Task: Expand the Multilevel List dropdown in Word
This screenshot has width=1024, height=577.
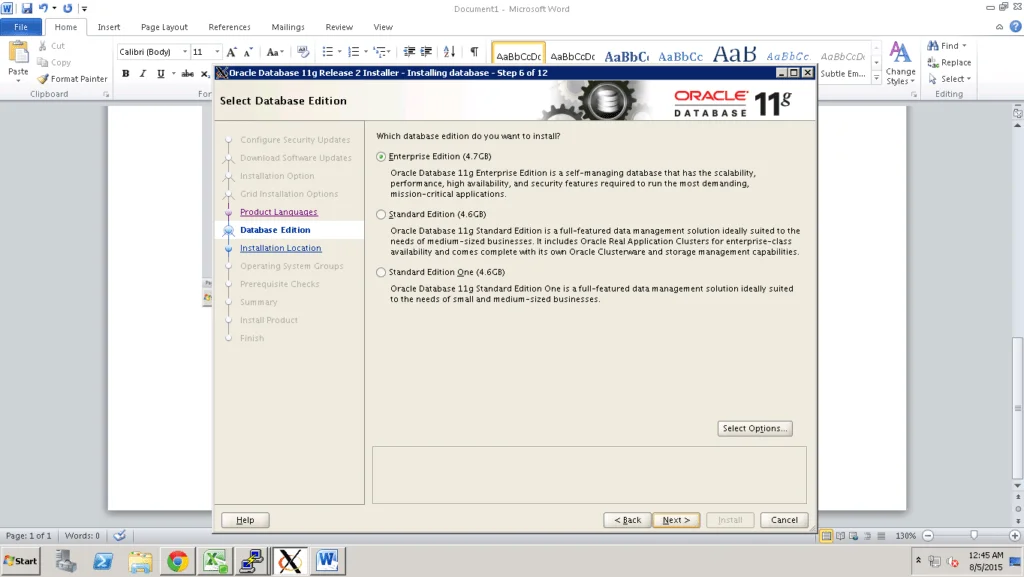Action: 389,52
